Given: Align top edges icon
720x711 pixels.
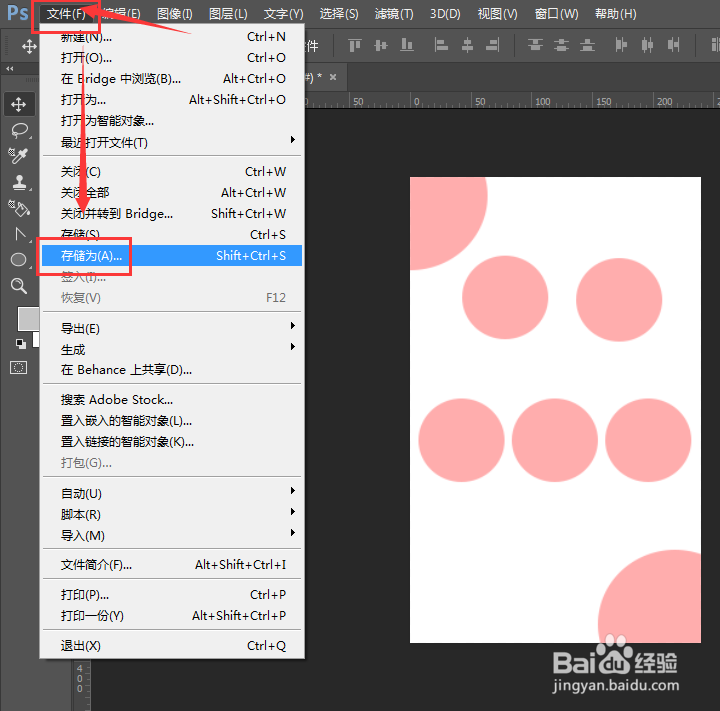Looking at the screenshot, I should tap(355, 45).
